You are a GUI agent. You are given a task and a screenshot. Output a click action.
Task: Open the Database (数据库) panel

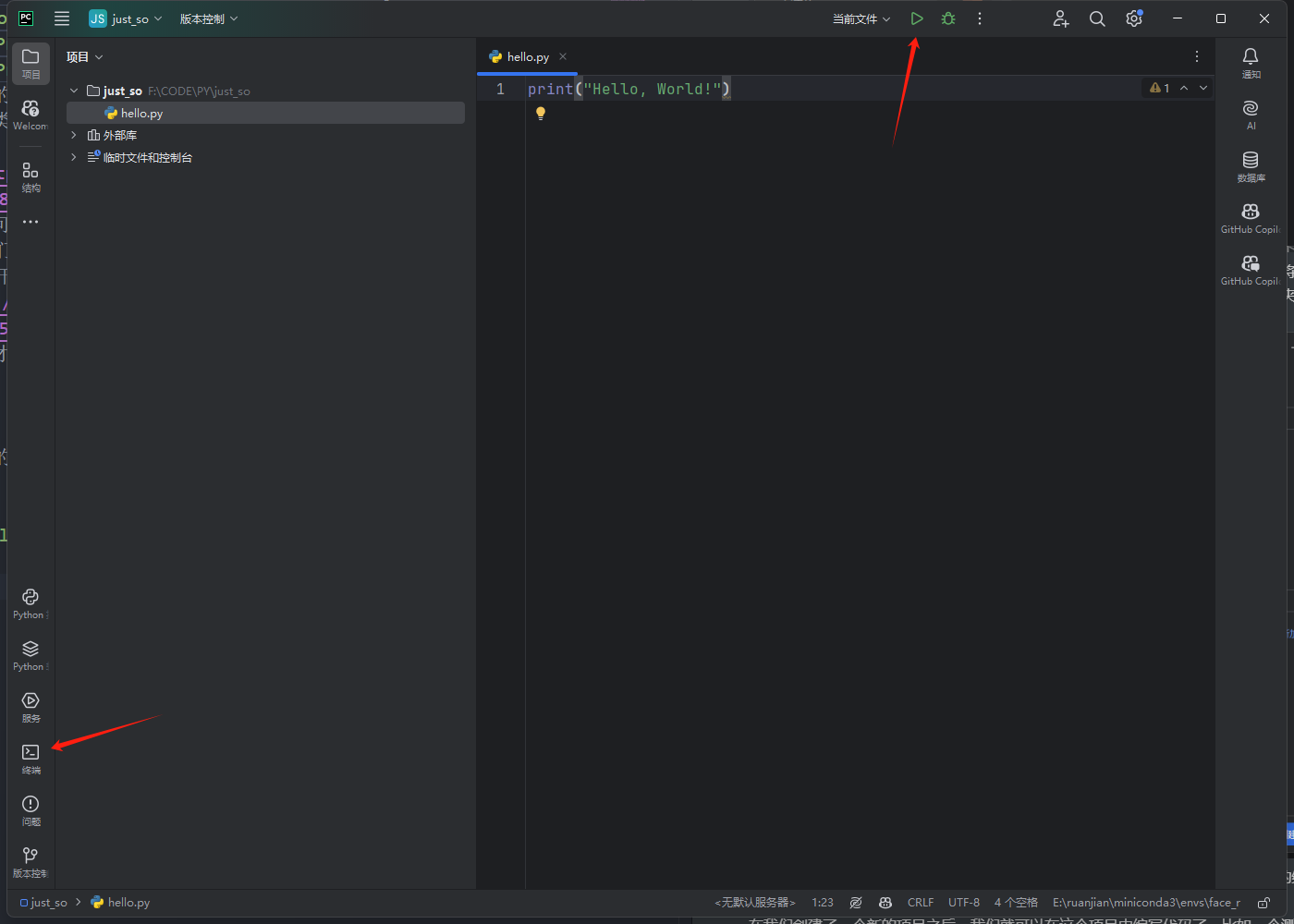[x=1251, y=165]
